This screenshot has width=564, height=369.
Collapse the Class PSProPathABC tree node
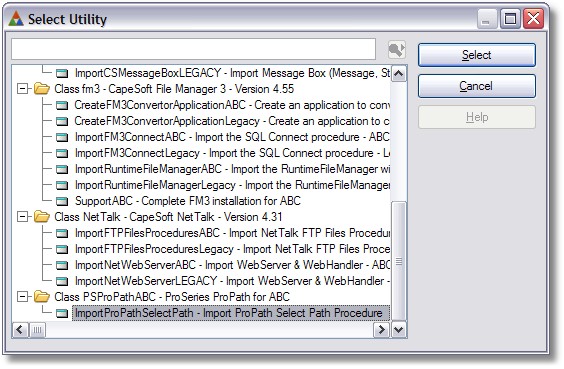22,297
